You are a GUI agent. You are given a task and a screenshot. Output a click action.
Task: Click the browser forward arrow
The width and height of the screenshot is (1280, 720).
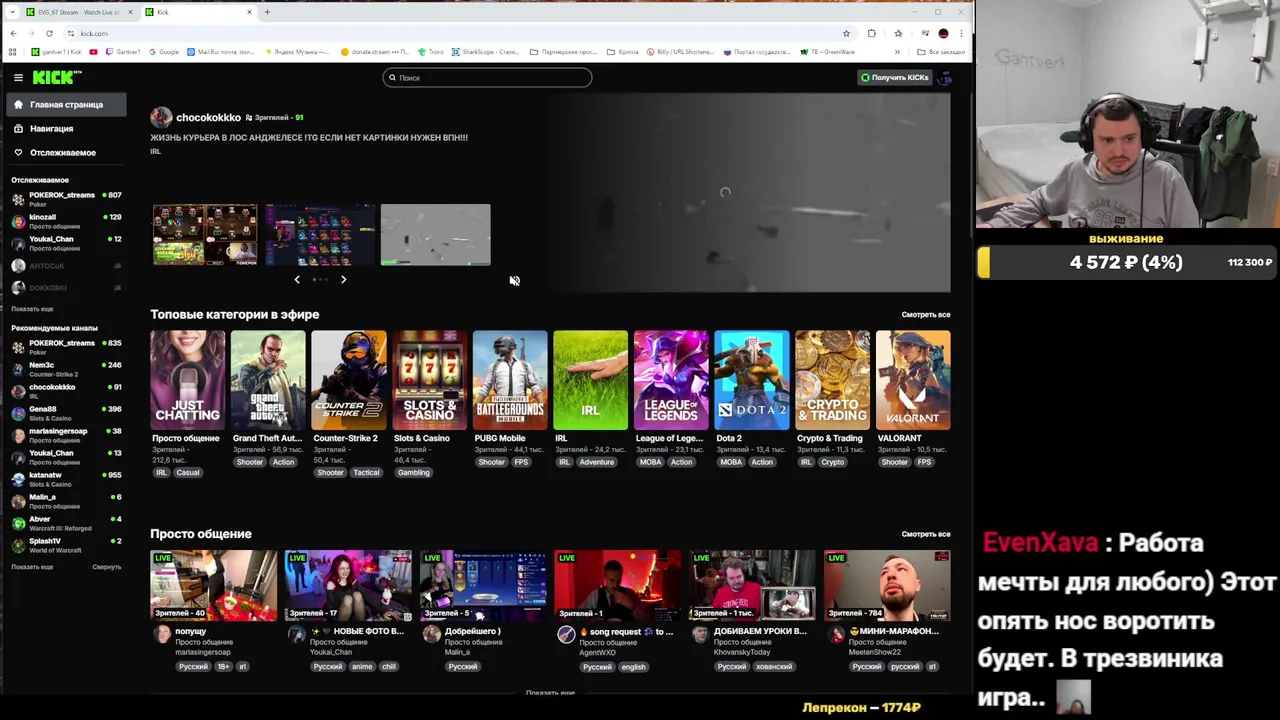point(31,33)
